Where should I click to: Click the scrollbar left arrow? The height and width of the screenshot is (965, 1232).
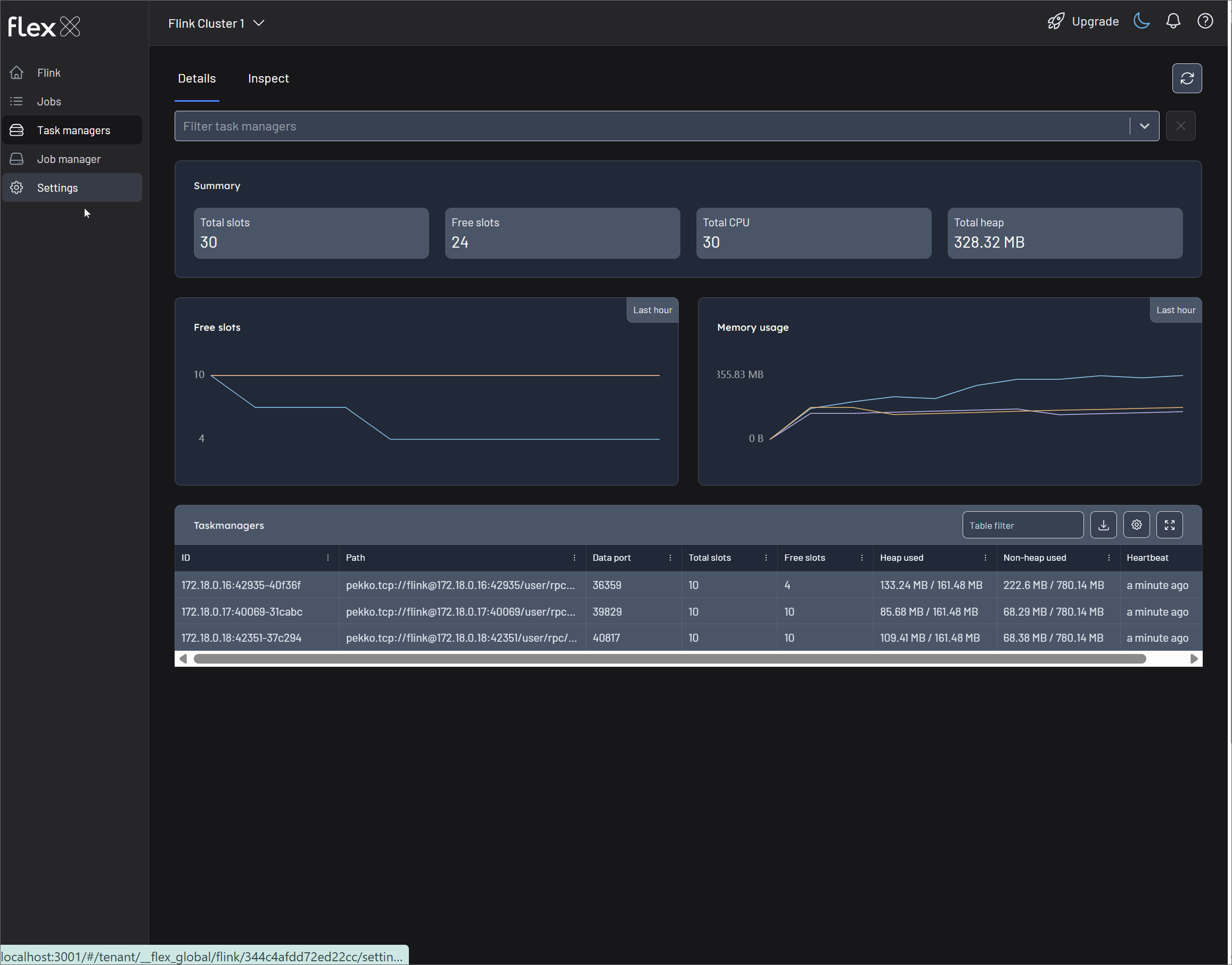(183, 659)
